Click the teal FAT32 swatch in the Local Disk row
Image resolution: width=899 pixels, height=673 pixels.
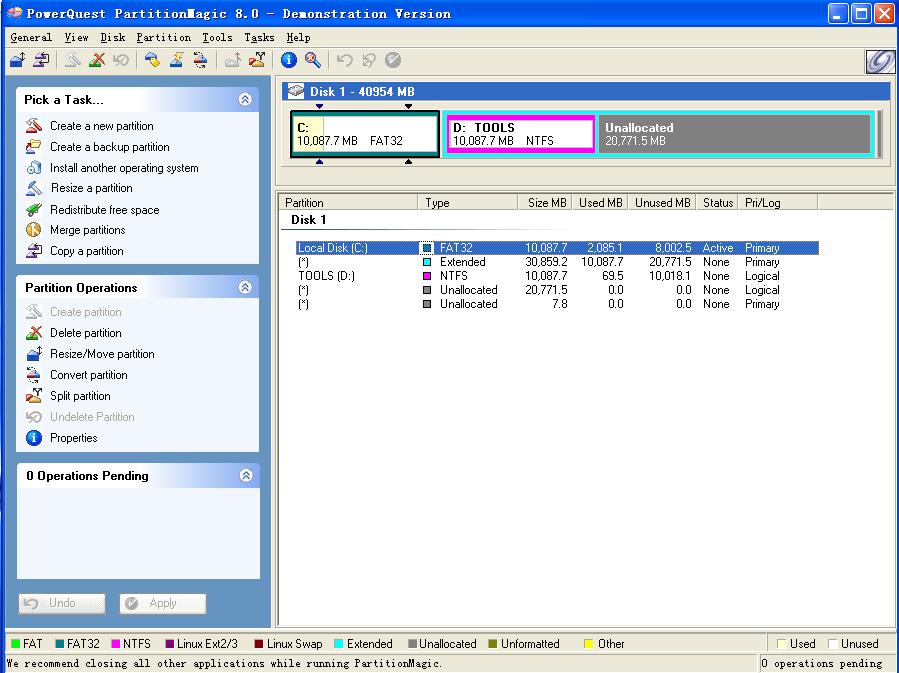427,248
